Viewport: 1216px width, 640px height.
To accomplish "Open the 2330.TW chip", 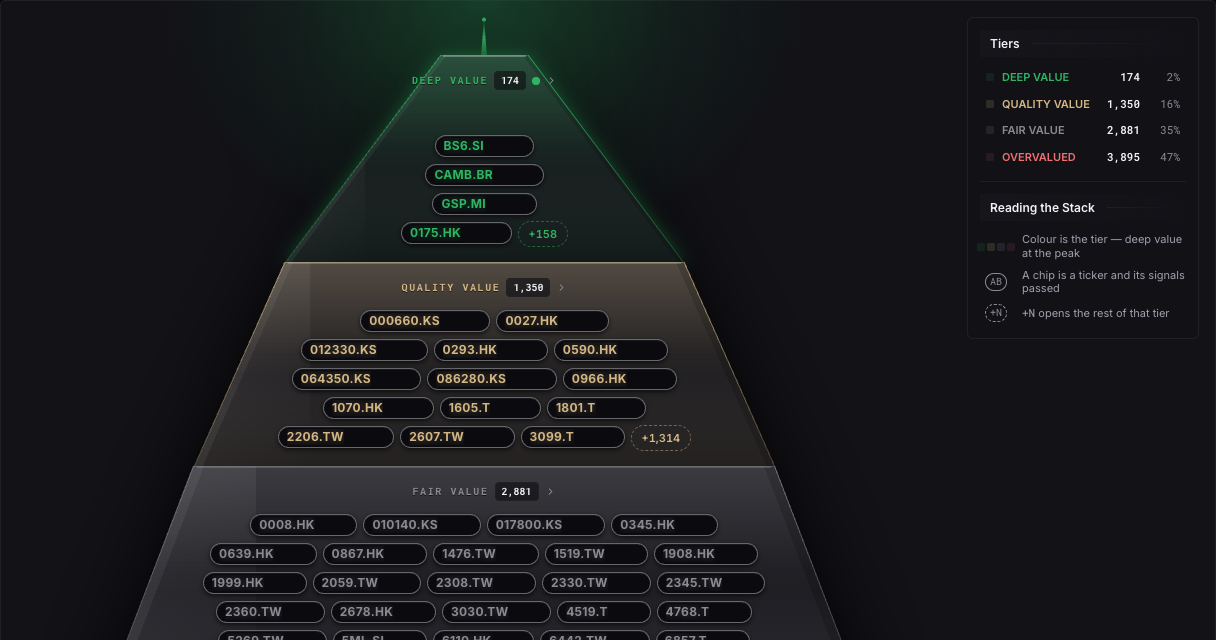I will pos(597,583).
